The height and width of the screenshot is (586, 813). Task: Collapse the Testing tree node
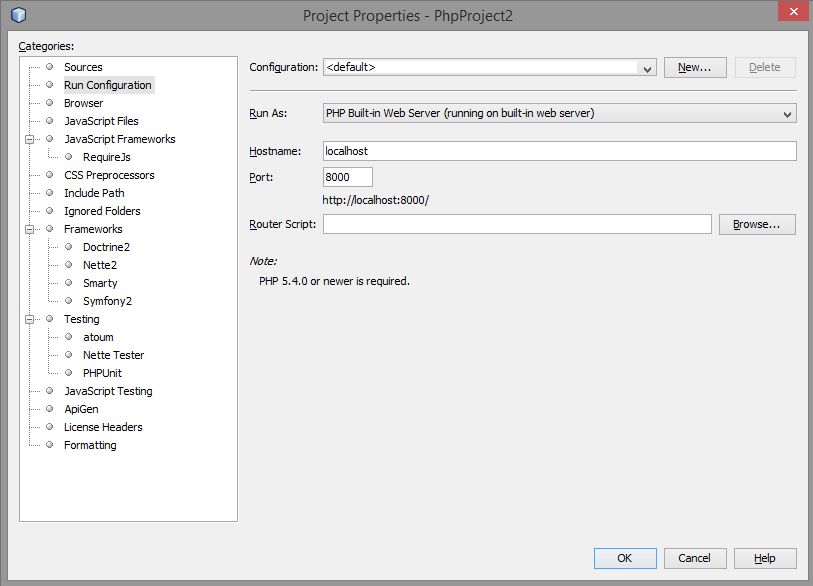[30, 319]
